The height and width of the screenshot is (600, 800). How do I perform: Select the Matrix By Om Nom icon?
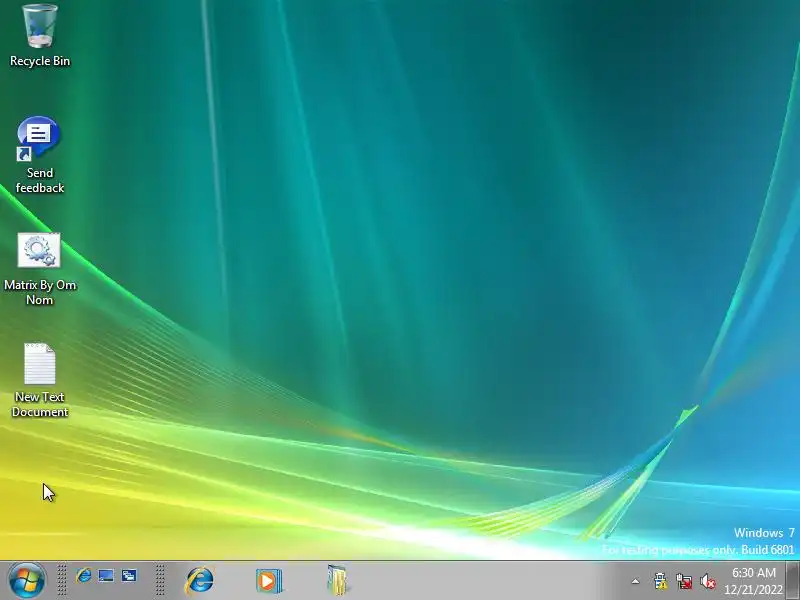39,269
